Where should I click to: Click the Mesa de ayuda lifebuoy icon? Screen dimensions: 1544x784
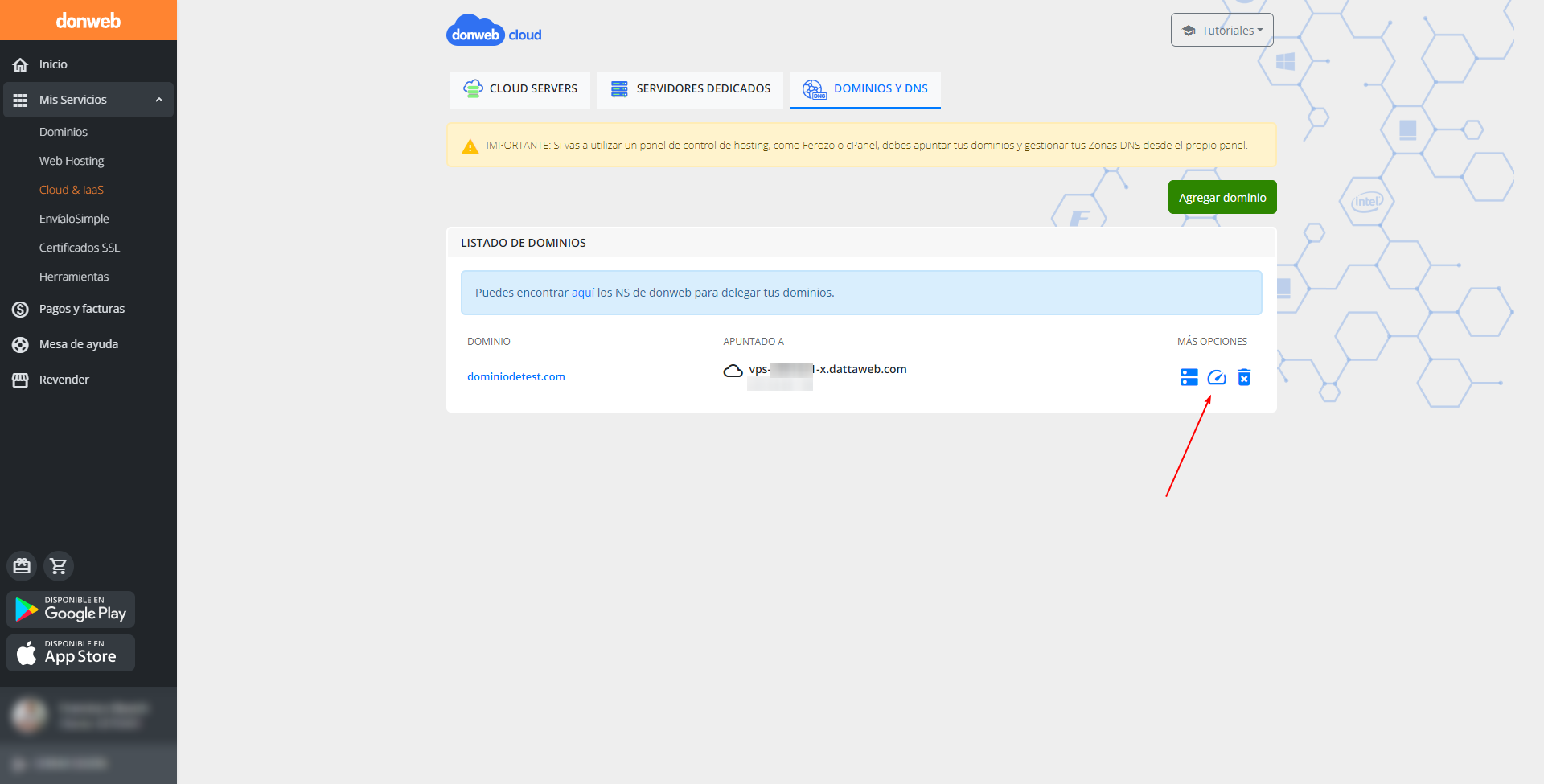click(20, 344)
